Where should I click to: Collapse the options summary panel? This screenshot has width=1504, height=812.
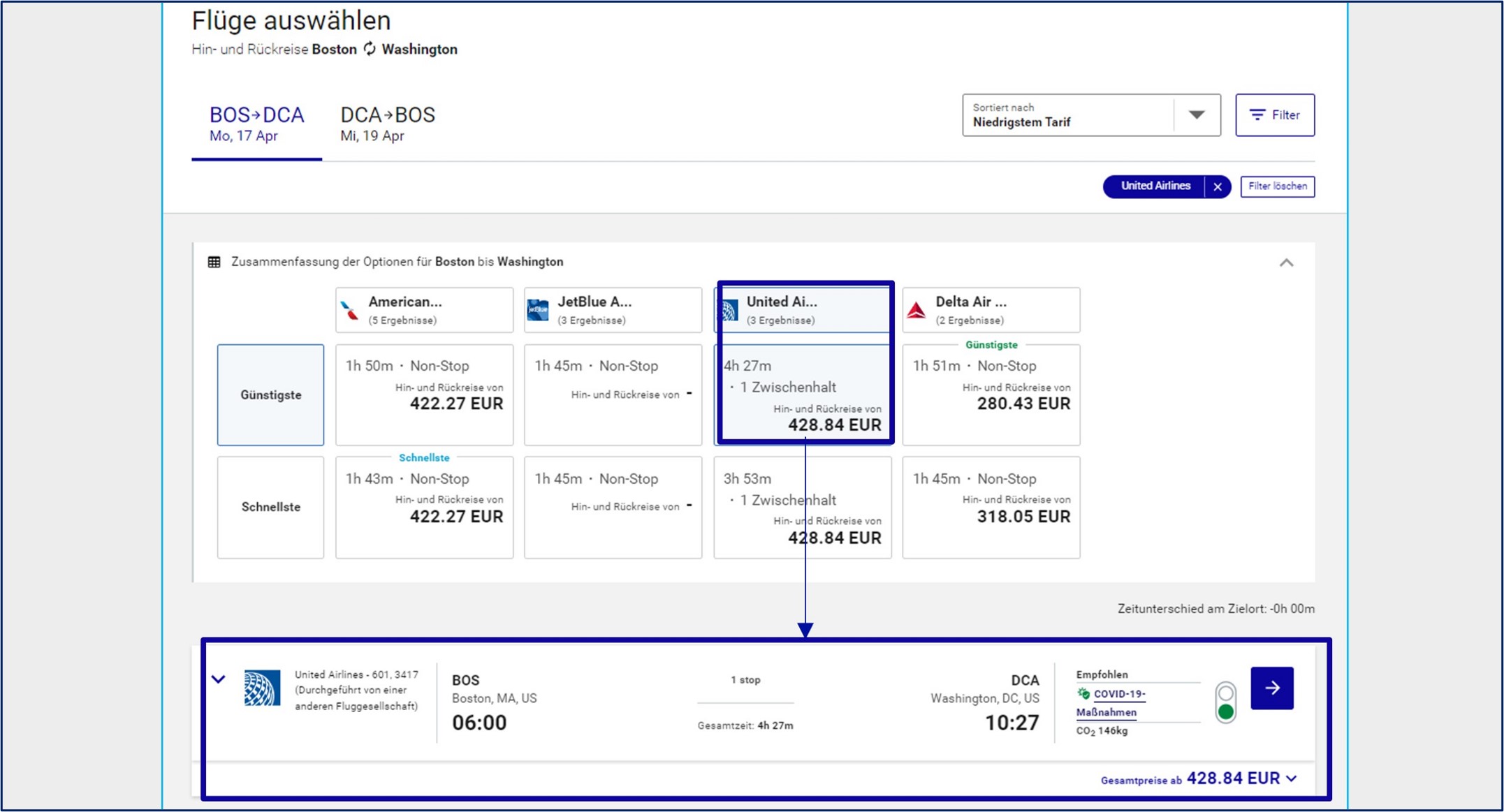tap(1286, 263)
